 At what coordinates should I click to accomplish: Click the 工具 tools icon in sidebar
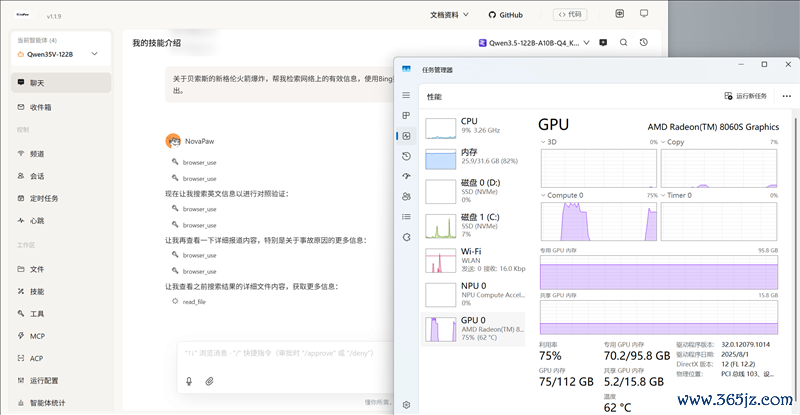tap(21, 313)
